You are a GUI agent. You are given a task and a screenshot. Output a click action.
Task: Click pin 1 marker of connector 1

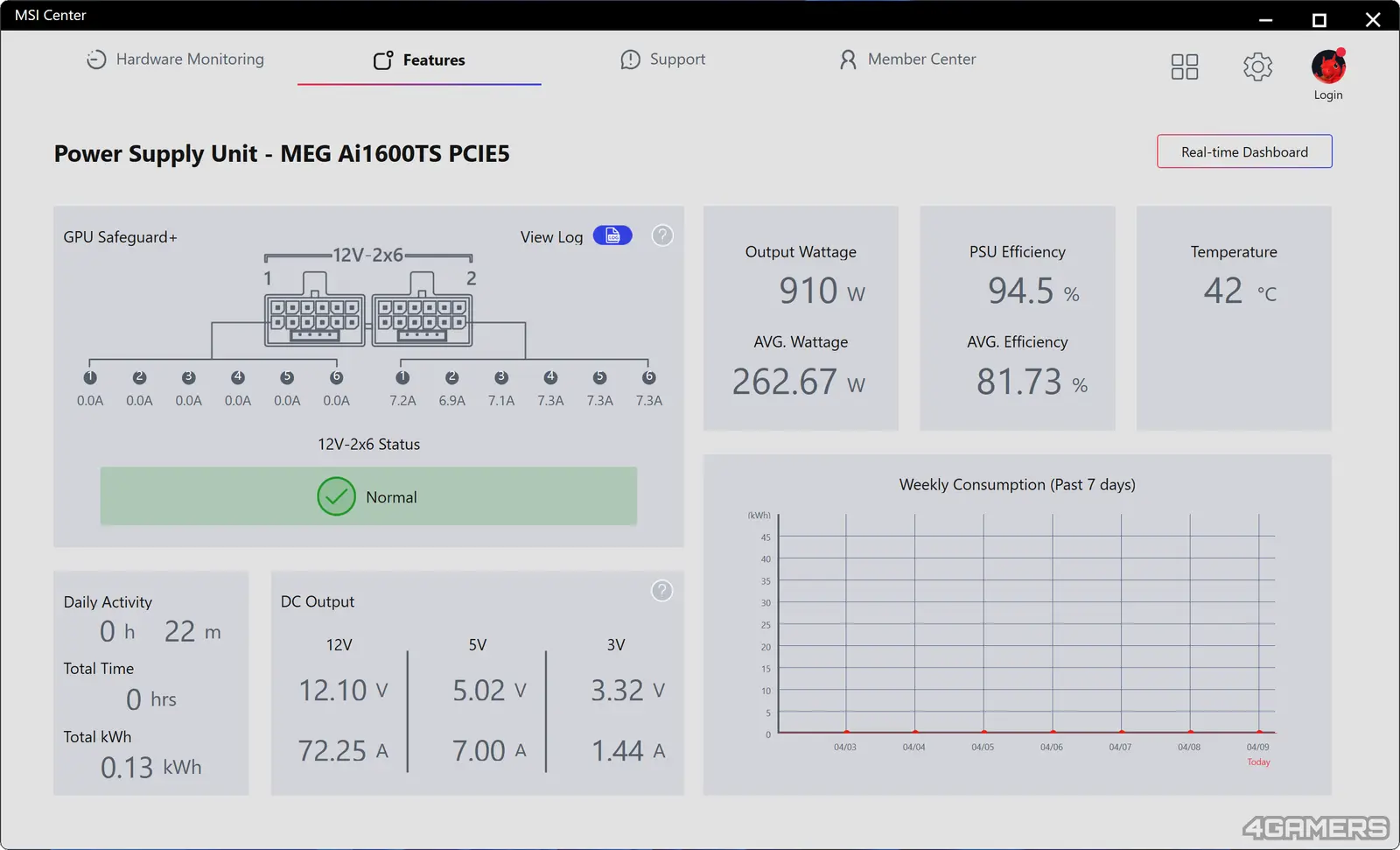click(90, 377)
